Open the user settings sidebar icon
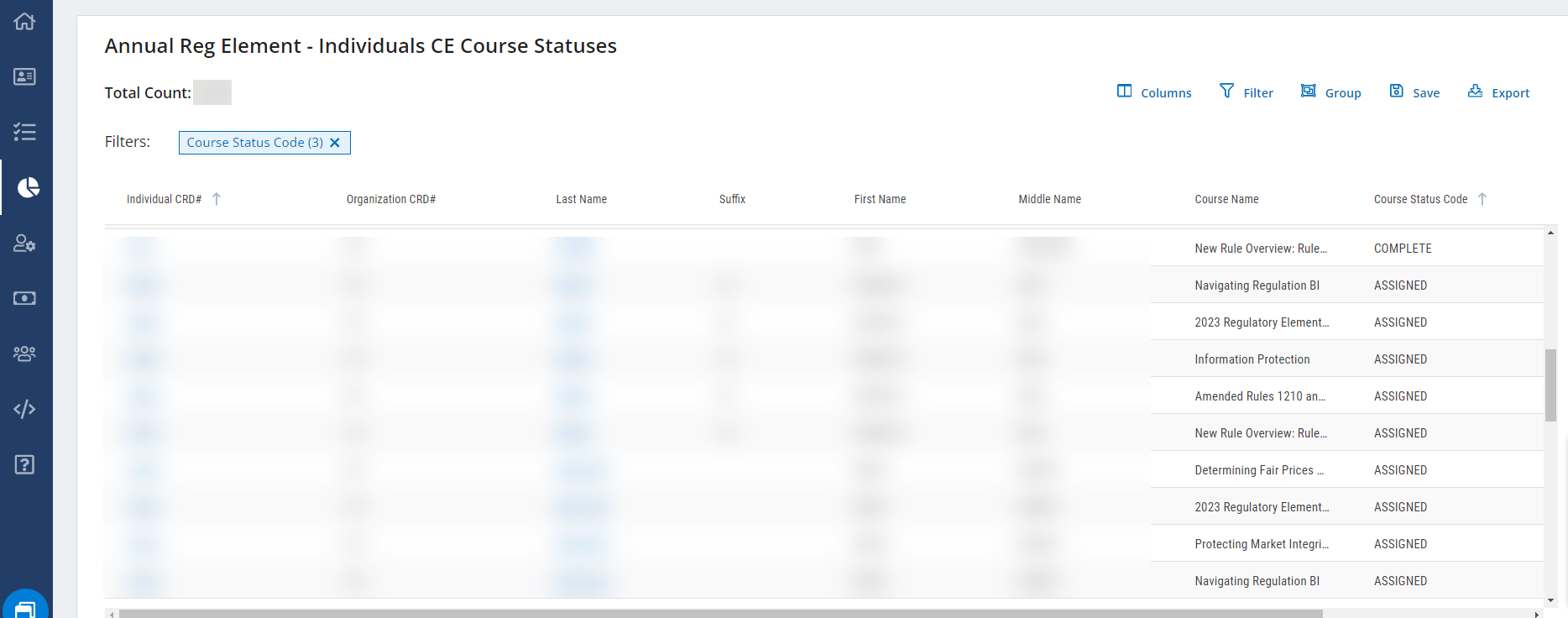 pos(24,244)
